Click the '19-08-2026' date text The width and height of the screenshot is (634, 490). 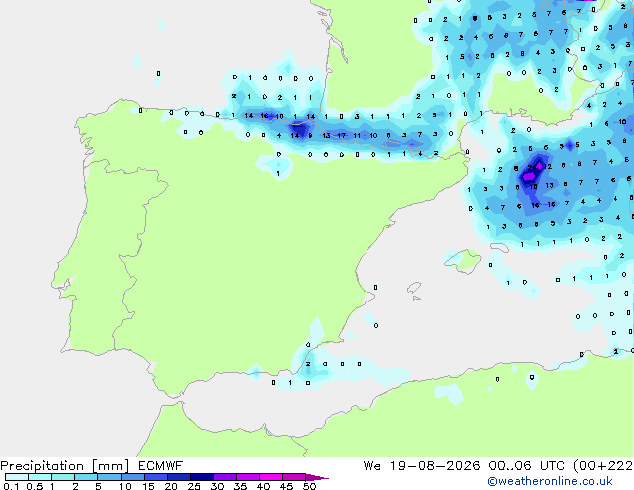pos(435,466)
